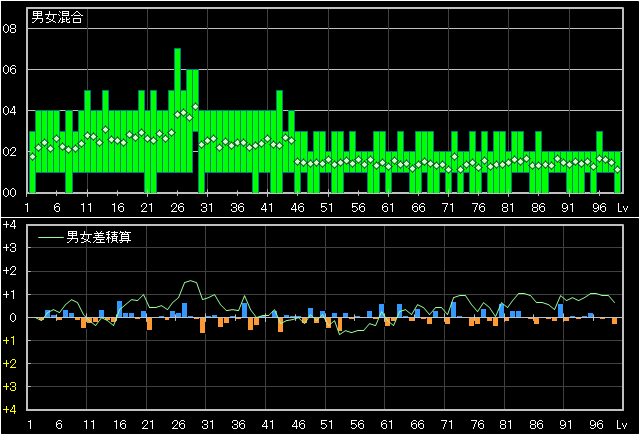Click x-axis label 56 in 男女混合 chart

coord(358,208)
